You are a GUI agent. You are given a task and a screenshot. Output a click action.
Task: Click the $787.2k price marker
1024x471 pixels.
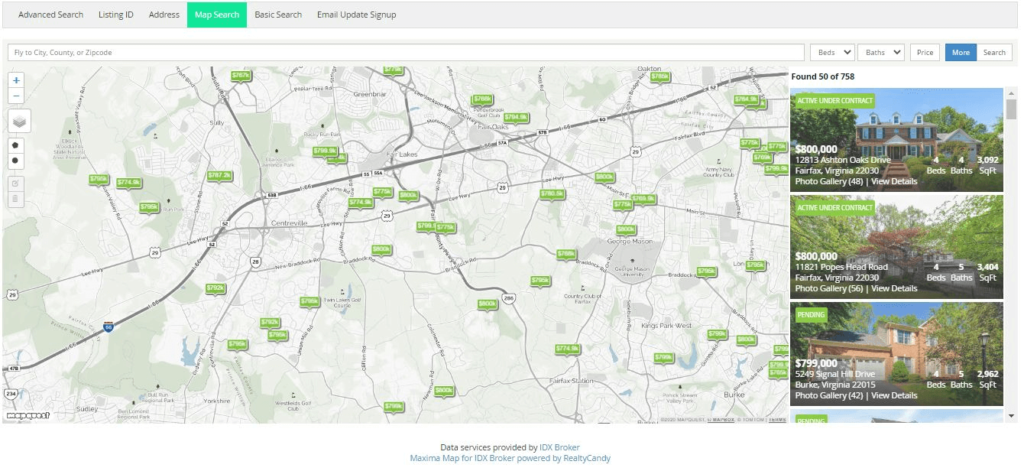tap(219, 176)
